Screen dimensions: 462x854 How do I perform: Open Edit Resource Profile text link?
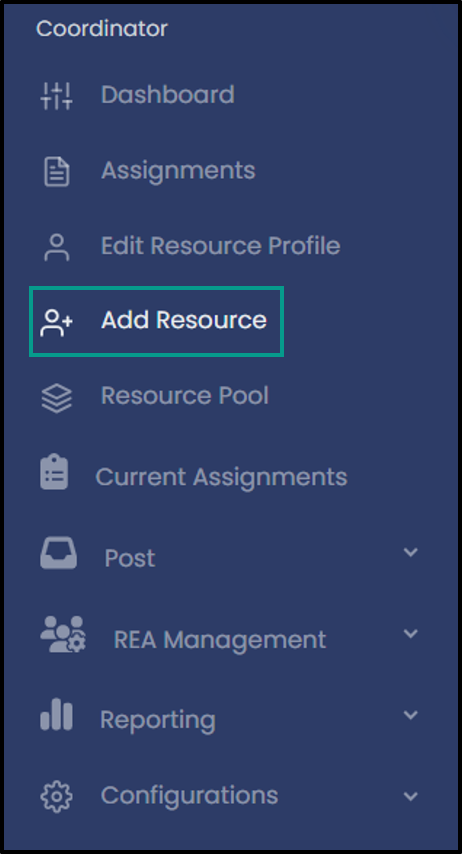click(x=221, y=246)
